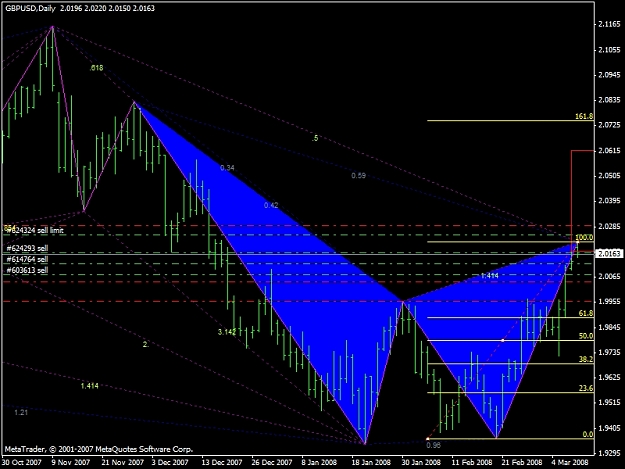The height and width of the screenshot is (469, 625).
Task: Click the 0.59 ratio label
Action: pos(358,176)
